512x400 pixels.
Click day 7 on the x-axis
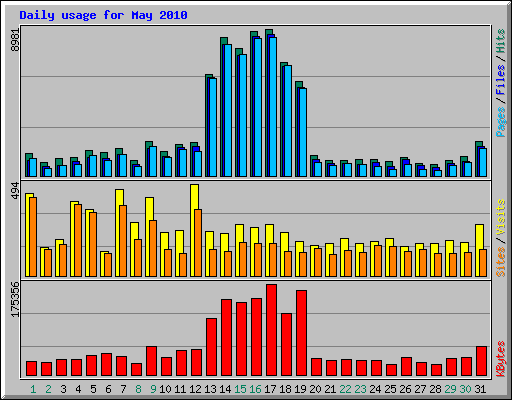pyautogui.click(x=123, y=389)
